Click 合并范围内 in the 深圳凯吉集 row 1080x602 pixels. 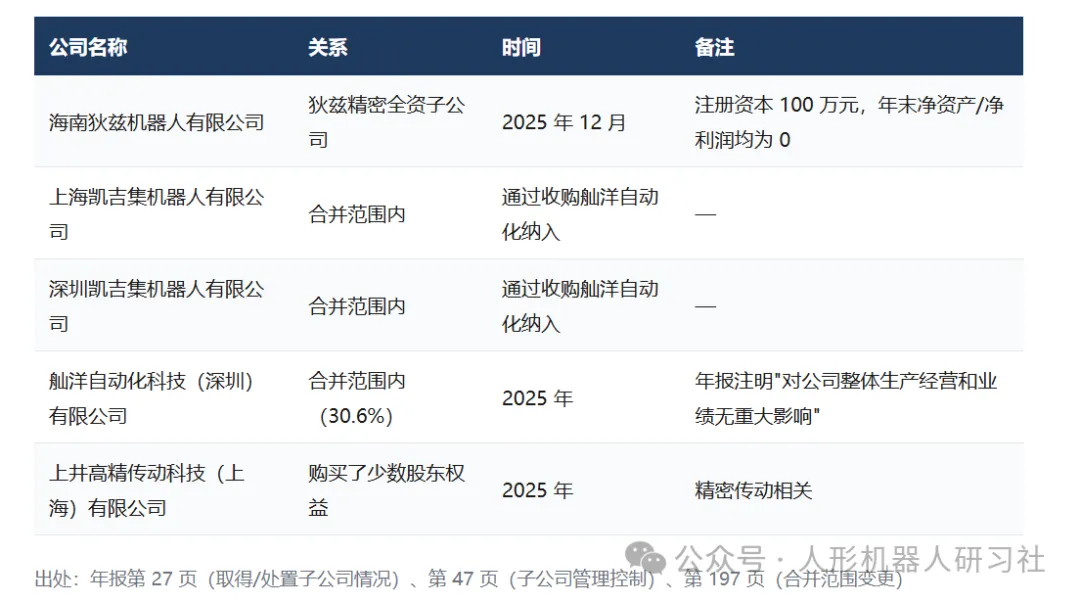tap(357, 307)
